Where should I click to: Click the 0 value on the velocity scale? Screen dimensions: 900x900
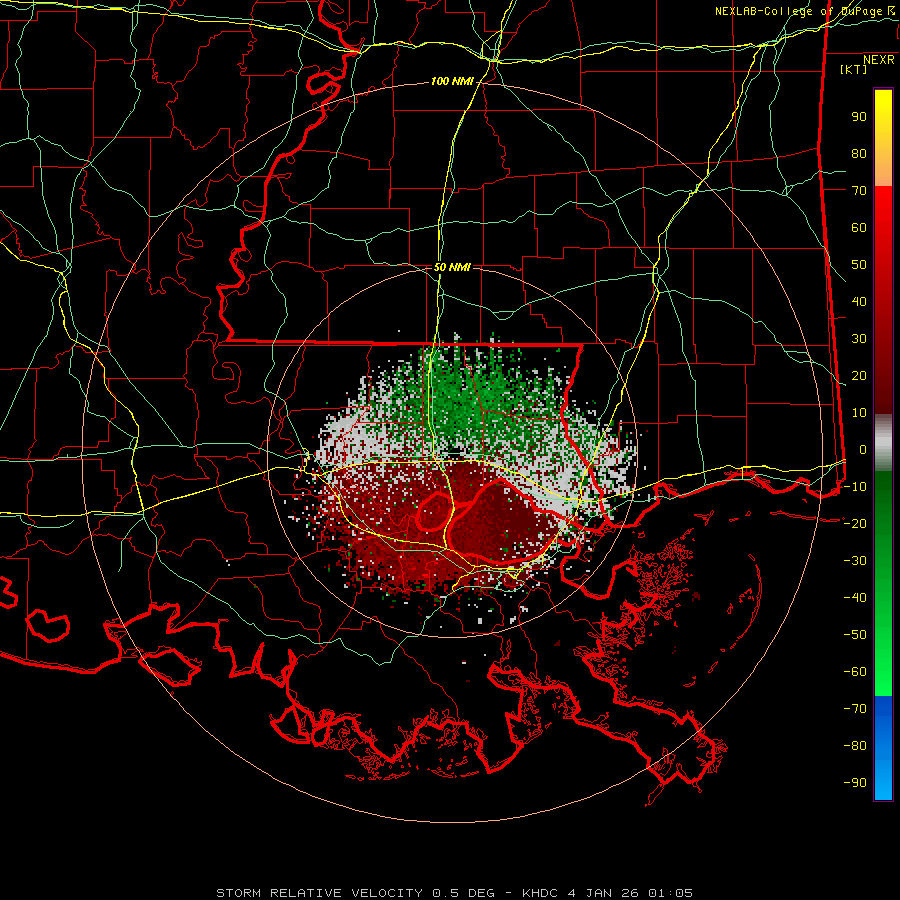click(x=863, y=450)
